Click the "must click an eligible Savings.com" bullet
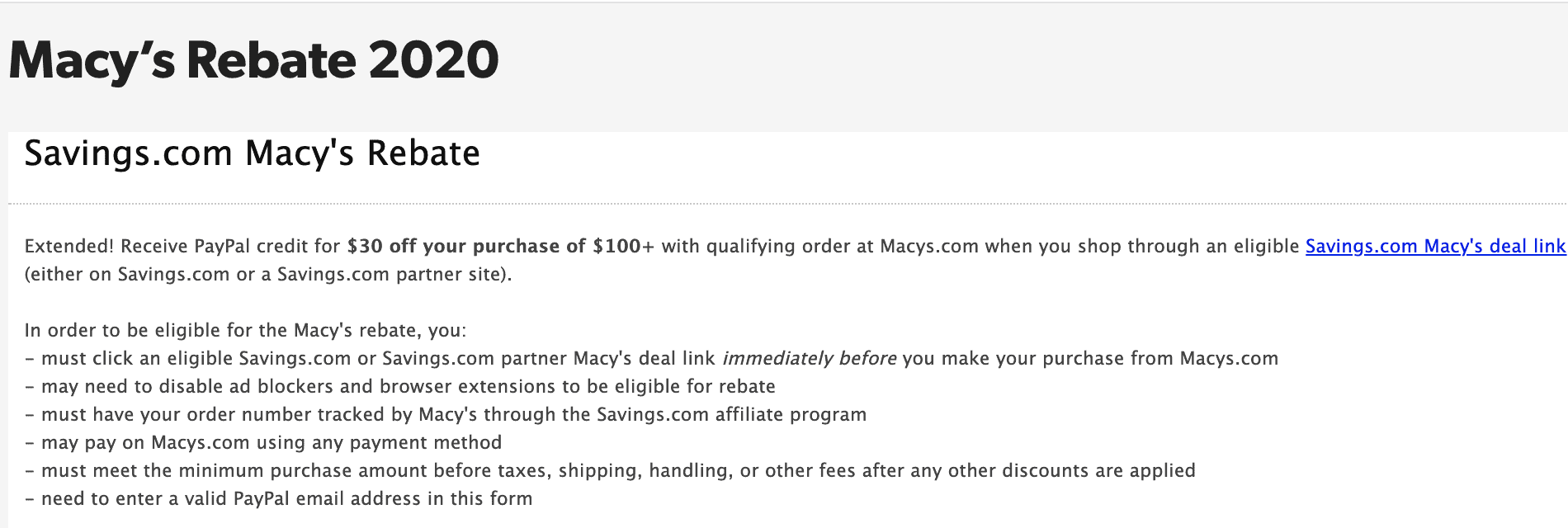This screenshot has height=528, width=1568. tap(651, 358)
